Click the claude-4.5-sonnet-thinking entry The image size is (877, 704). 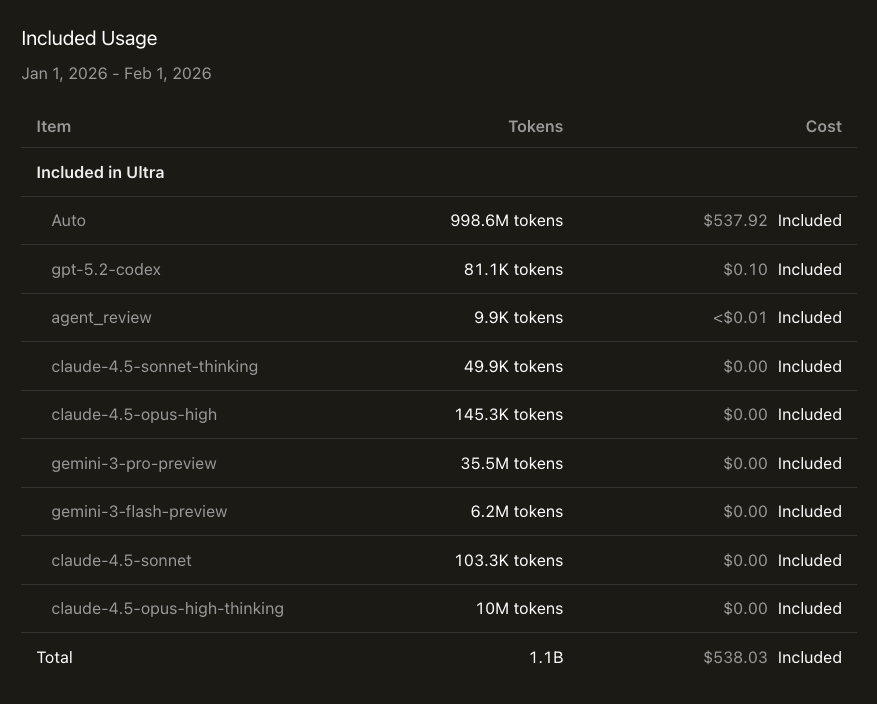pos(154,366)
